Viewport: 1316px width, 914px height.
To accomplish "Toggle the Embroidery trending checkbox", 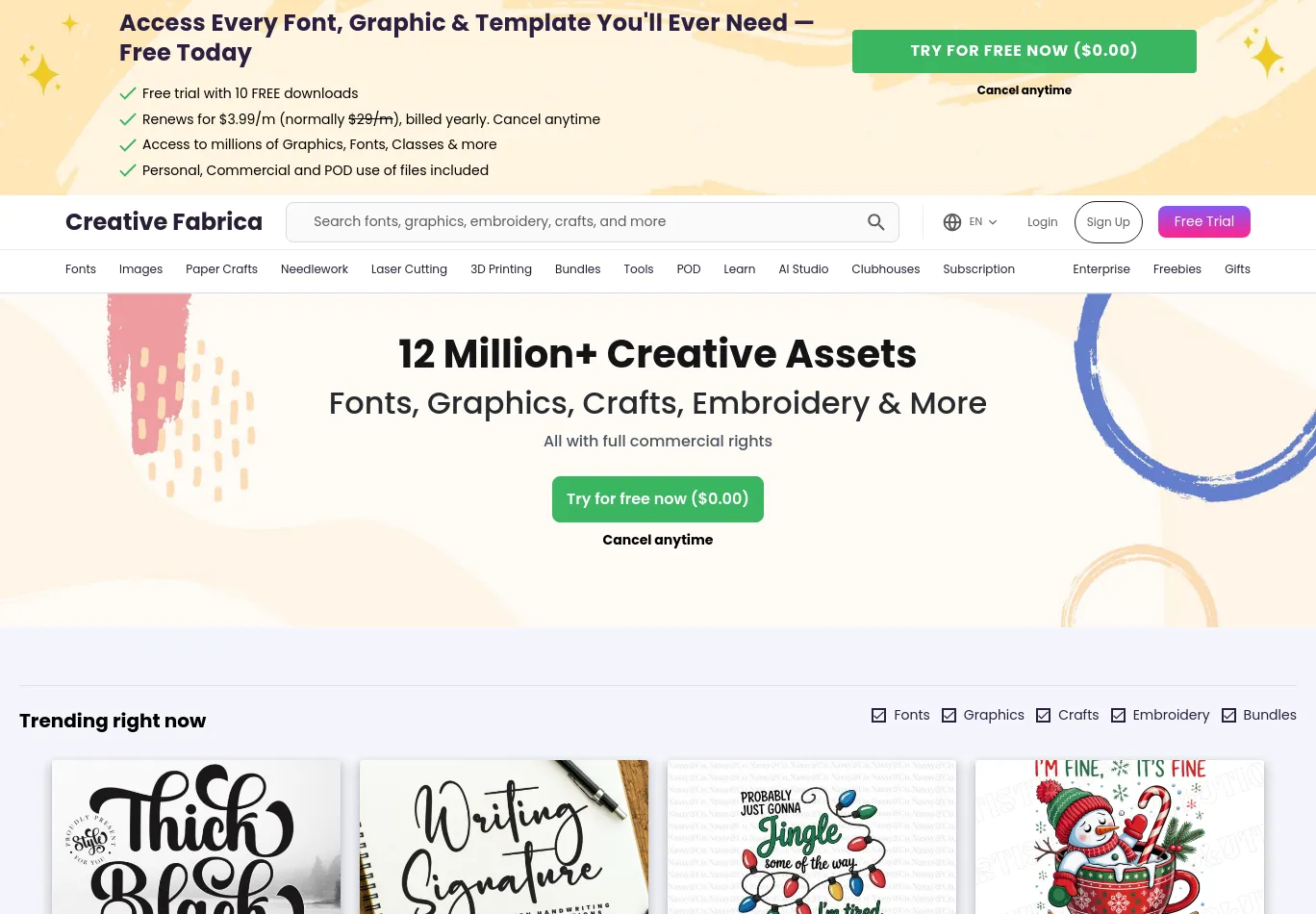I will (1118, 715).
